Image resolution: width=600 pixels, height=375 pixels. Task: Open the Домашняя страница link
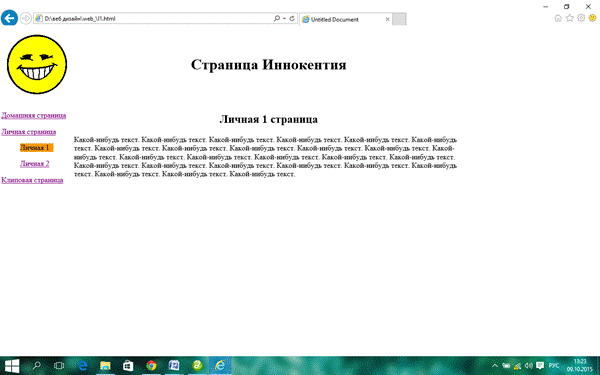click(34, 115)
